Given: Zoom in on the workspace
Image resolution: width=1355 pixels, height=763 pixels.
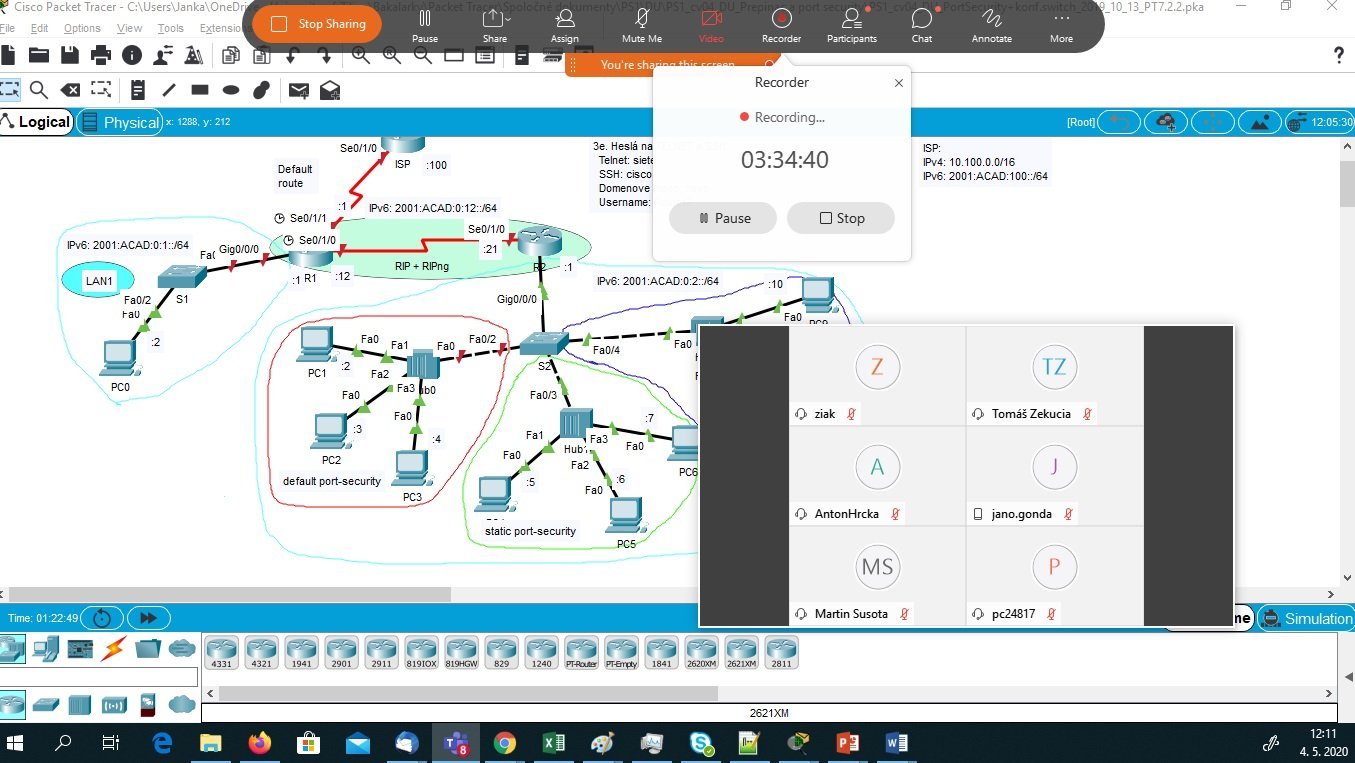Looking at the screenshot, I should tap(360, 55).
